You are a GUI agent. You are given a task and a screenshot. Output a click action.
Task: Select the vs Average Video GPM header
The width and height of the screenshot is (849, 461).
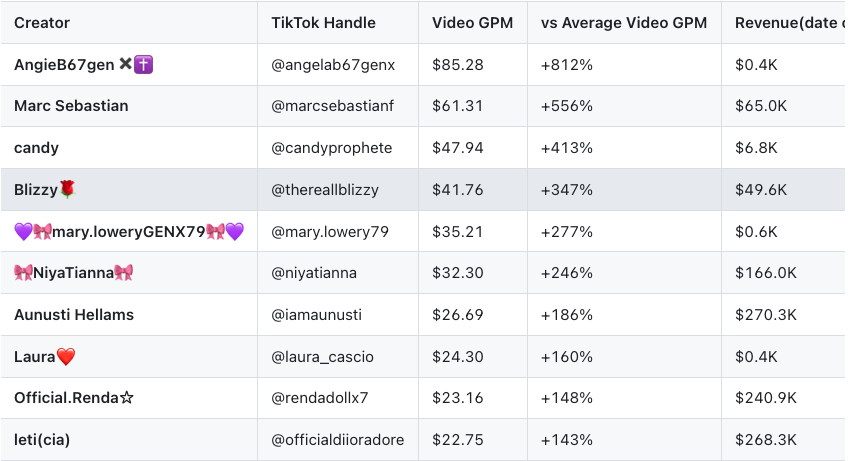pos(623,23)
